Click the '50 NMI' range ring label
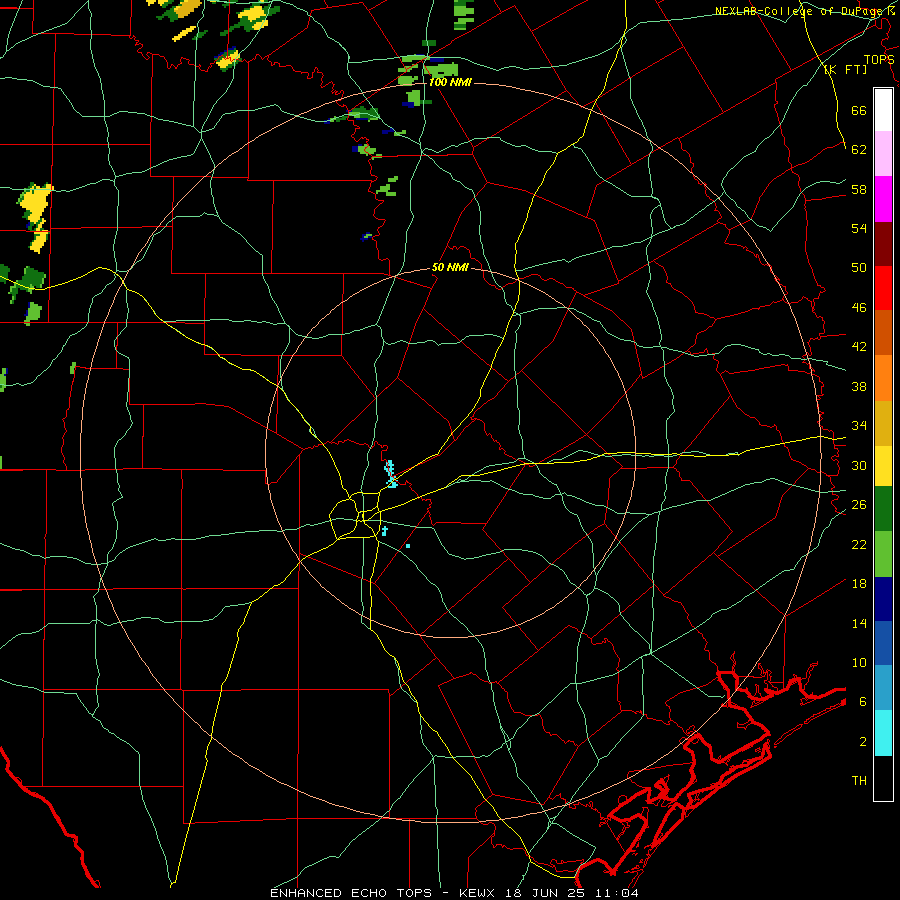This screenshot has height=900, width=900. (450, 267)
